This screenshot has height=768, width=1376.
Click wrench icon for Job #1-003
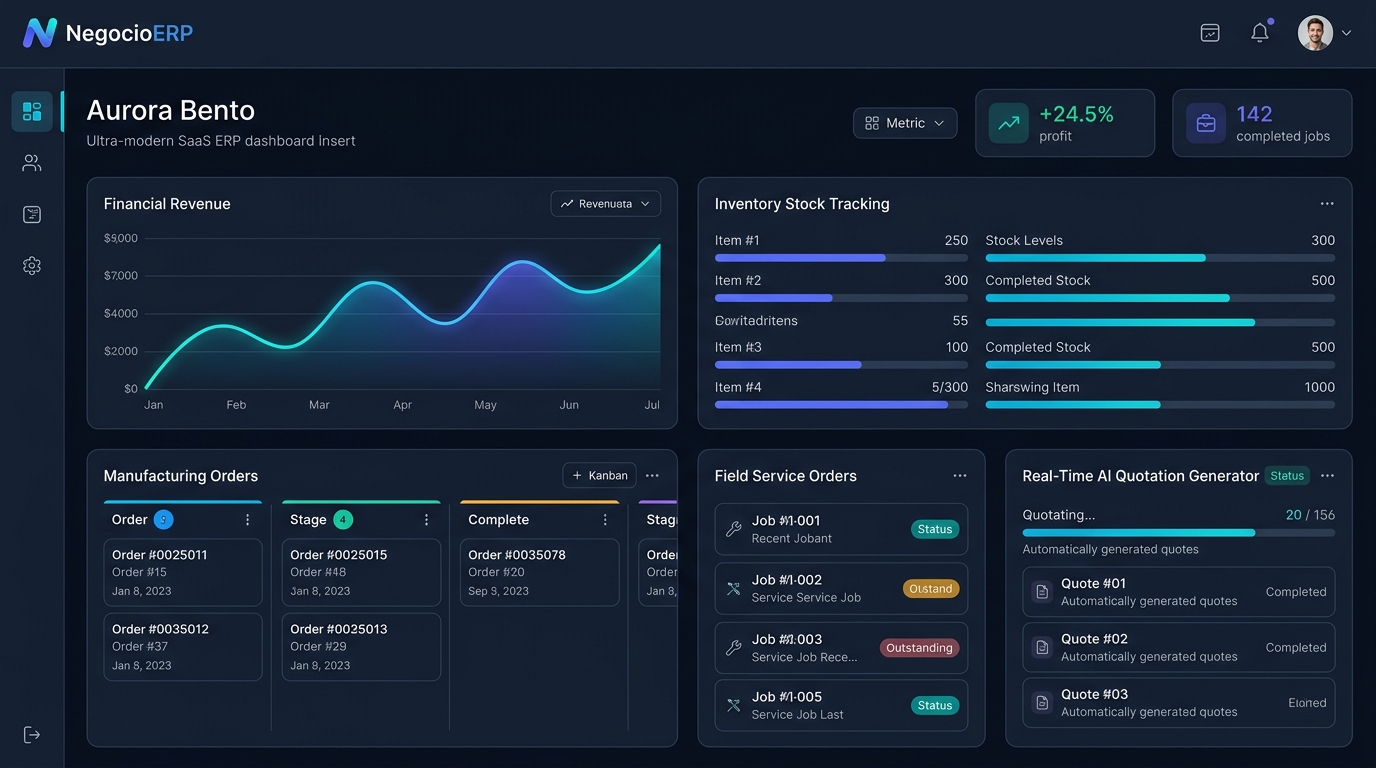tap(733, 648)
